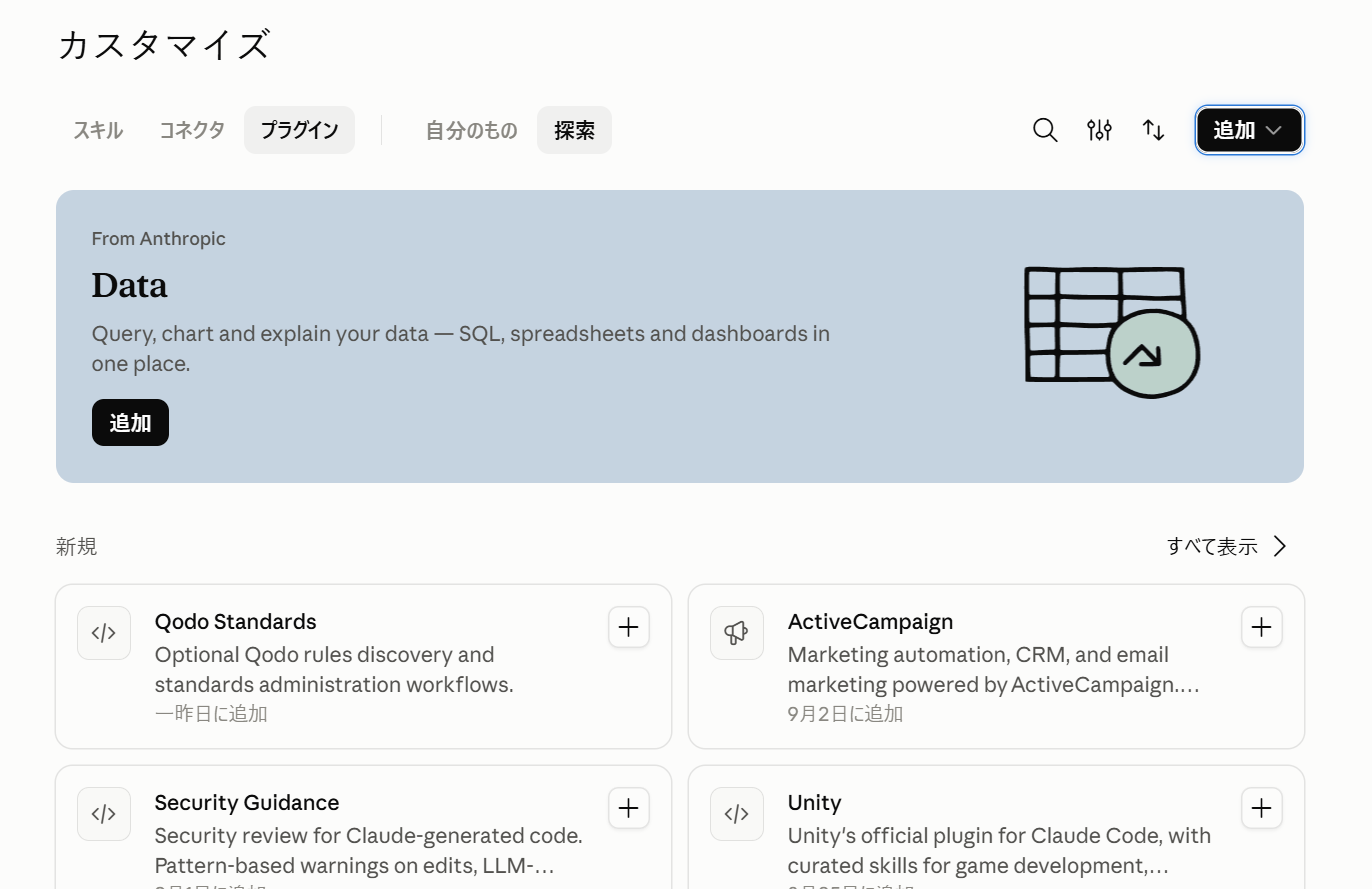
Task: Click the 9月2日に追加 date text
Action: point(845,713)
